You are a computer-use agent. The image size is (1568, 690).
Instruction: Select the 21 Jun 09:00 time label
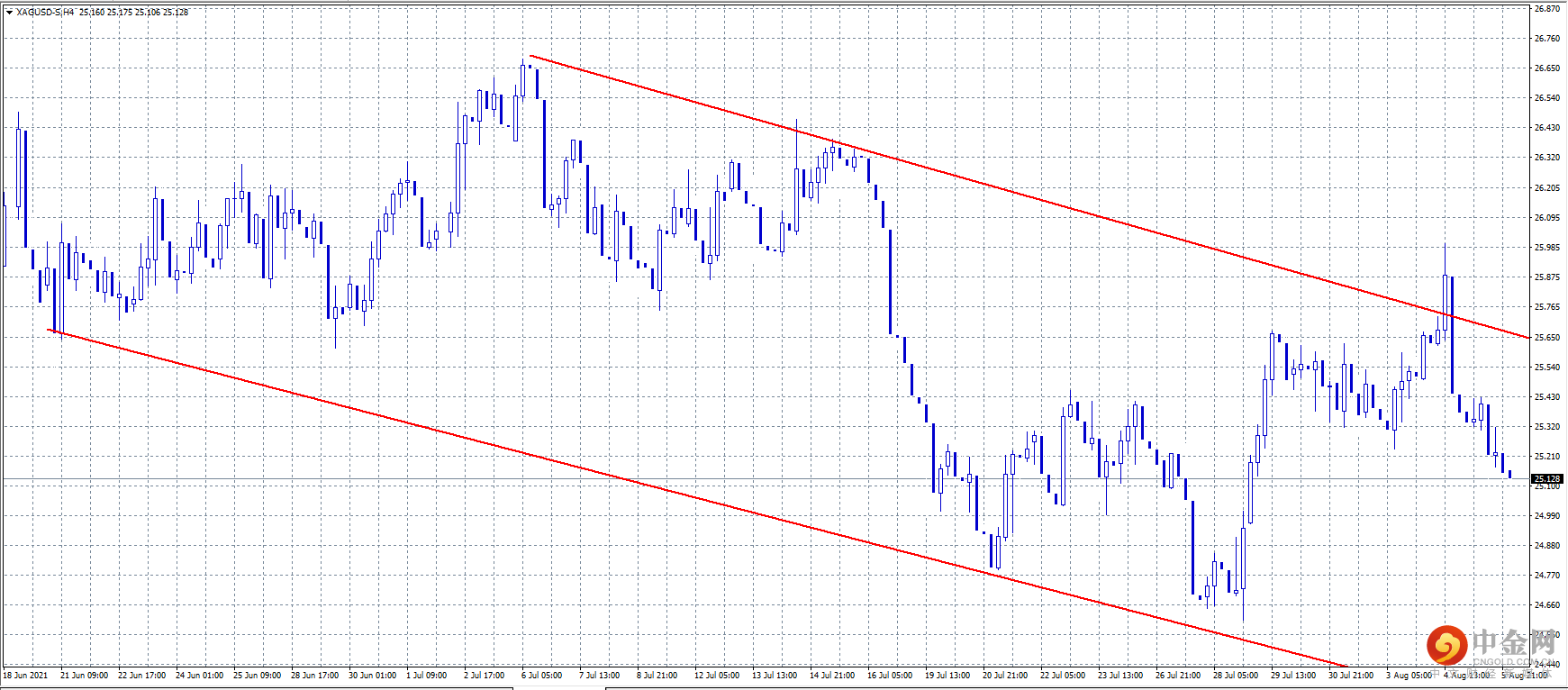[84, 676]
